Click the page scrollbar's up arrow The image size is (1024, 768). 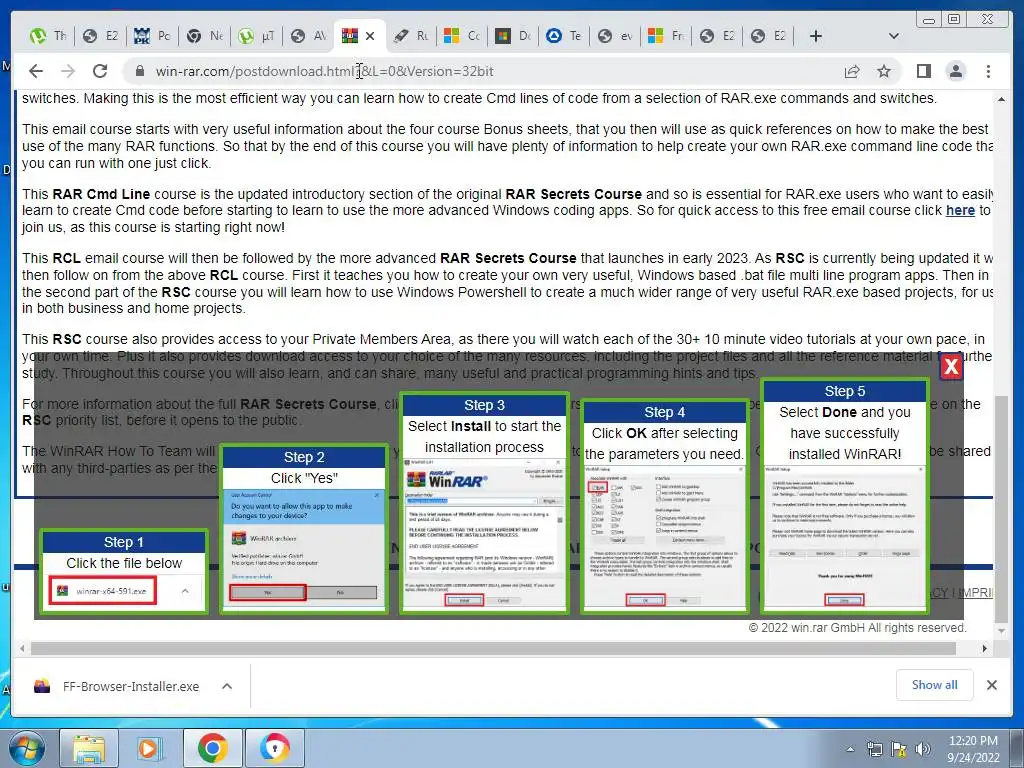[1001, 100]
